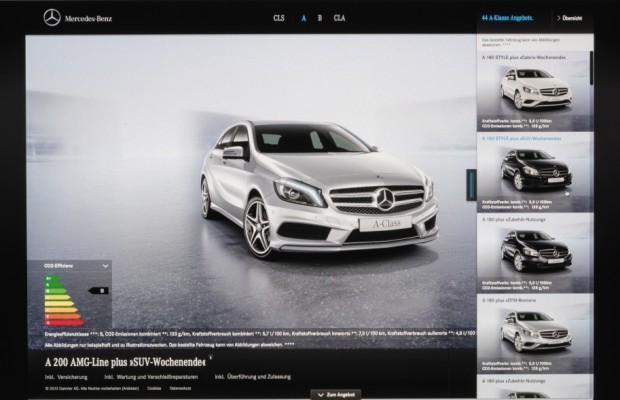
Task: Click the A 180 STYLE plus Cabrio-Wochenende title
Action: click(x=524, y=58)
